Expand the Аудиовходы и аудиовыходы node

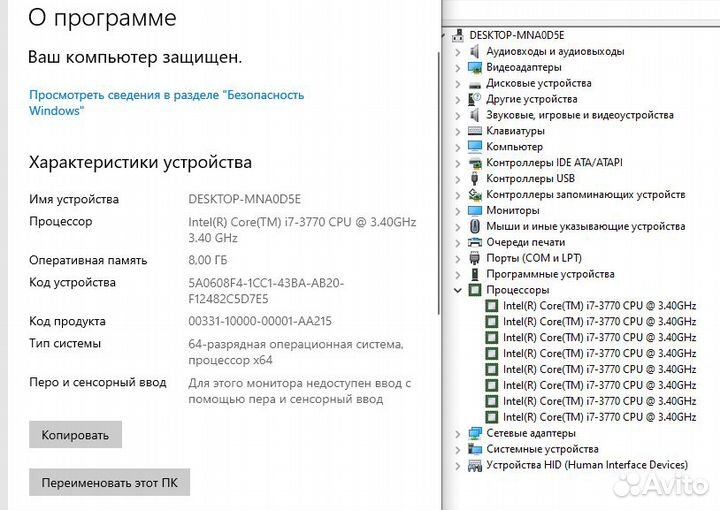coord(457,52)
